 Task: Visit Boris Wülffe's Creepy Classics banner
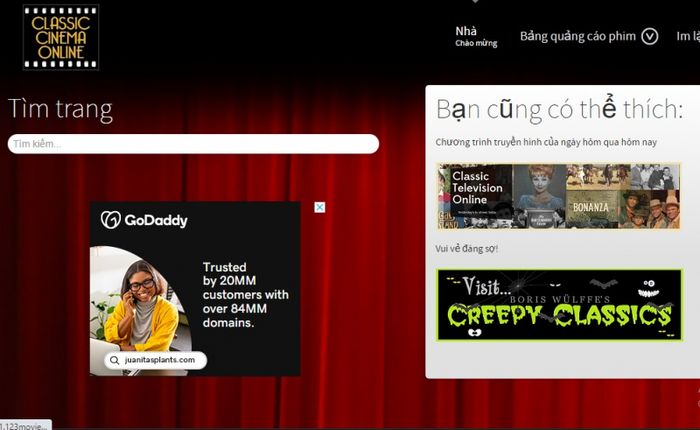pos(560,305)
